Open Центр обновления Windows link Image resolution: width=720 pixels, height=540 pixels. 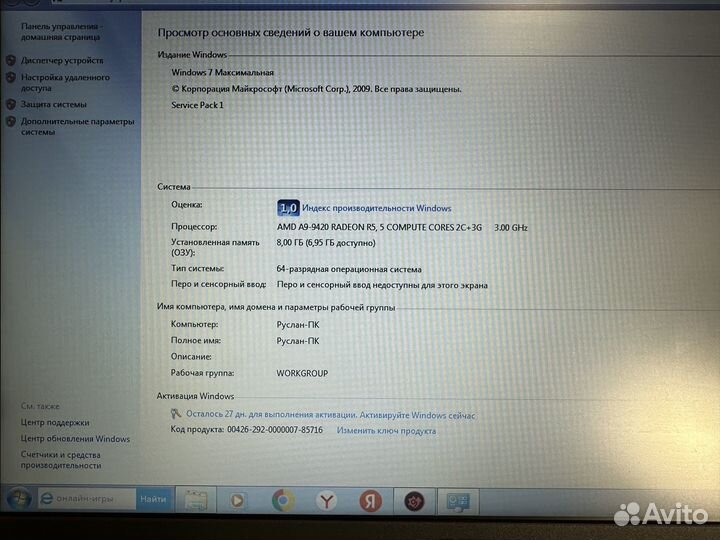click(x=75, y=439)
